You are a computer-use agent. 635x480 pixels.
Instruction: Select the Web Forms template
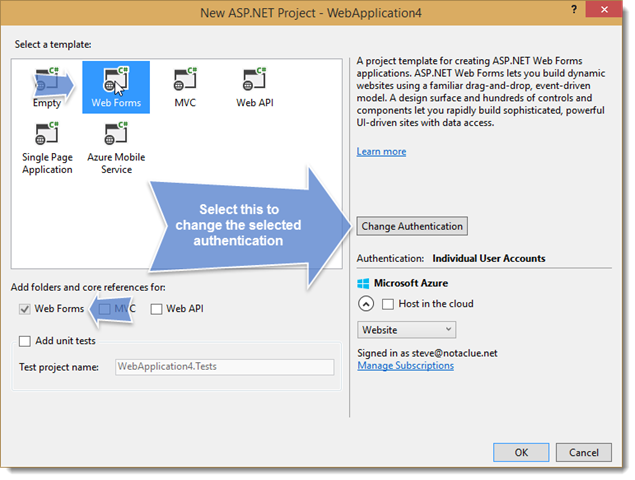[x=116, y=87]
